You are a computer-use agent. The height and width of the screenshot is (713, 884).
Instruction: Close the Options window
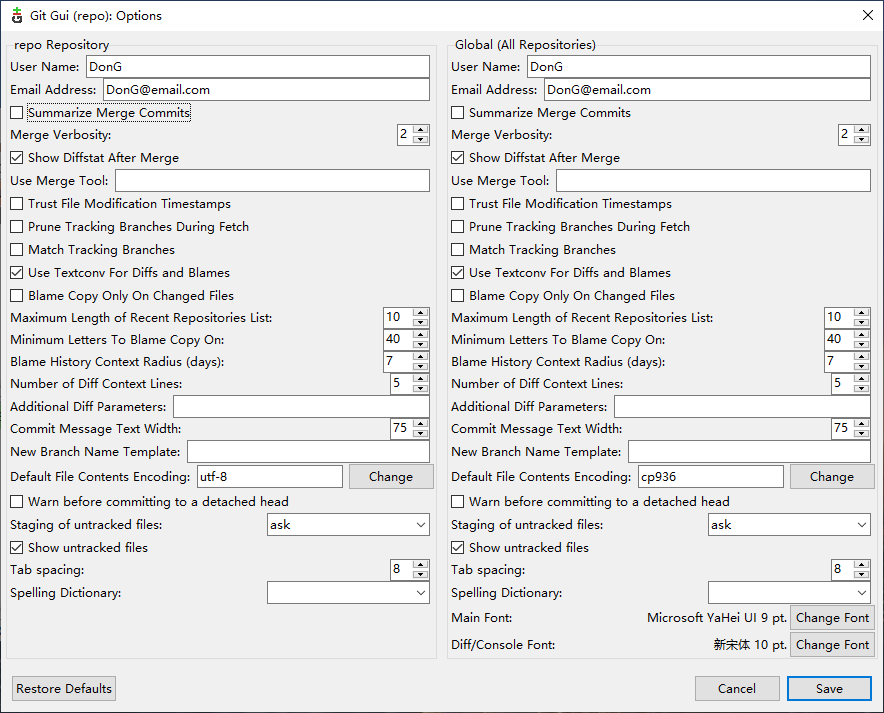tap(868, 15)
